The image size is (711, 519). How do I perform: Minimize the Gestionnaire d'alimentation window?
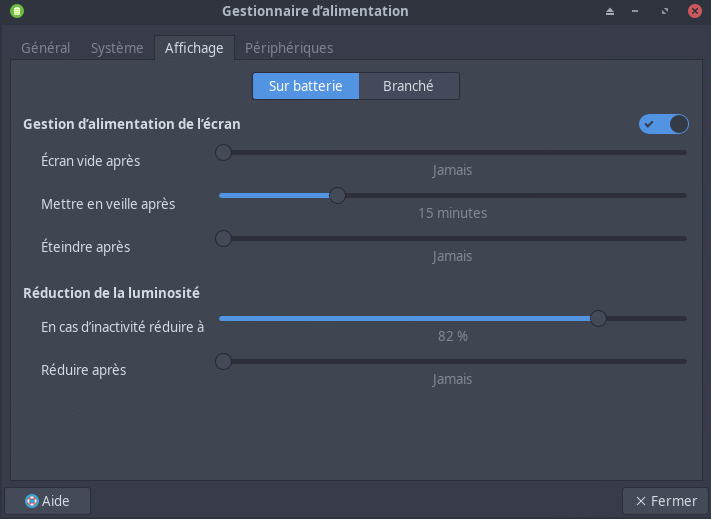pos(638,11)
